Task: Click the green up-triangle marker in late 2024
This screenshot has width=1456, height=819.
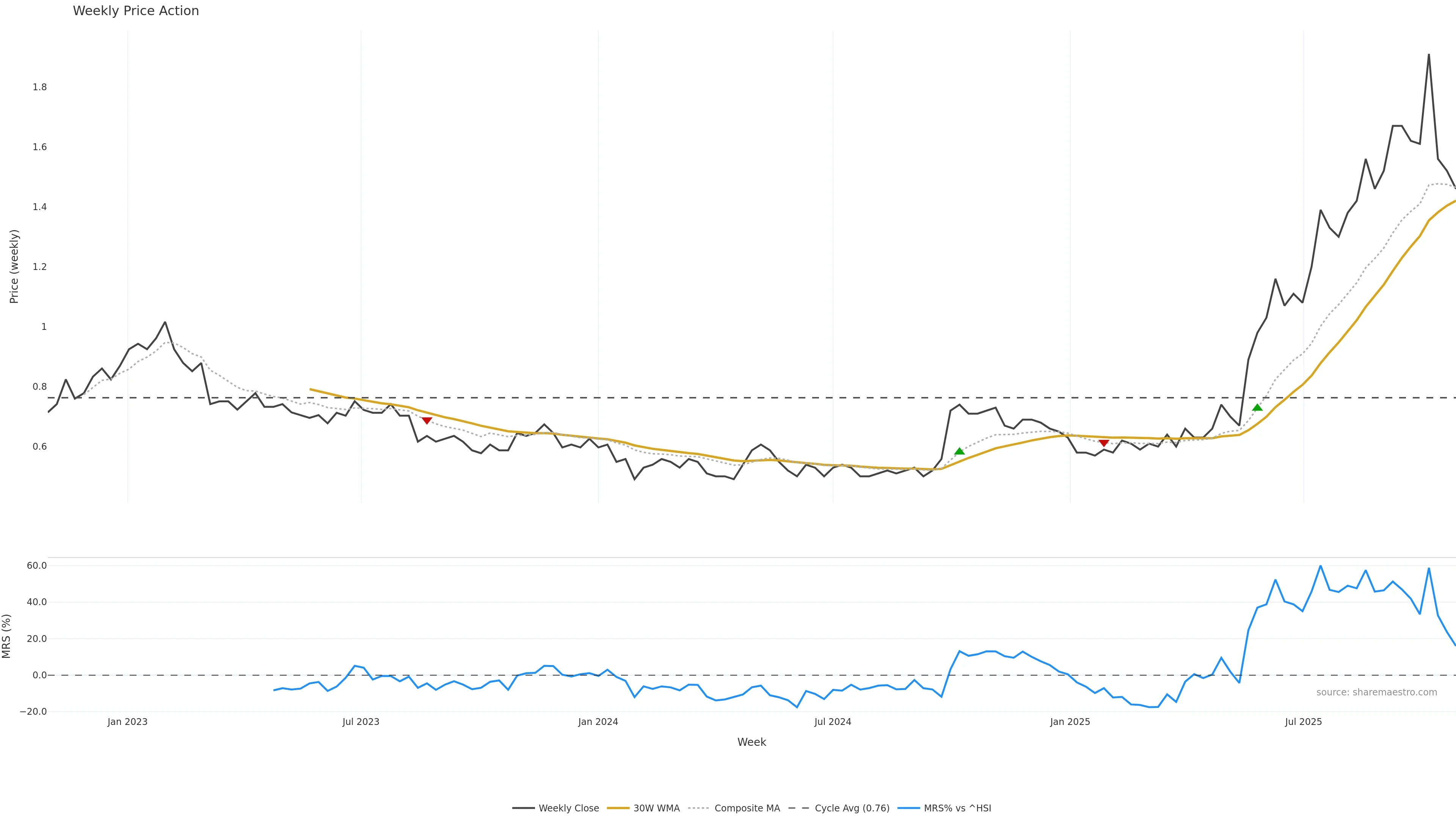Action: pos(959,451)
